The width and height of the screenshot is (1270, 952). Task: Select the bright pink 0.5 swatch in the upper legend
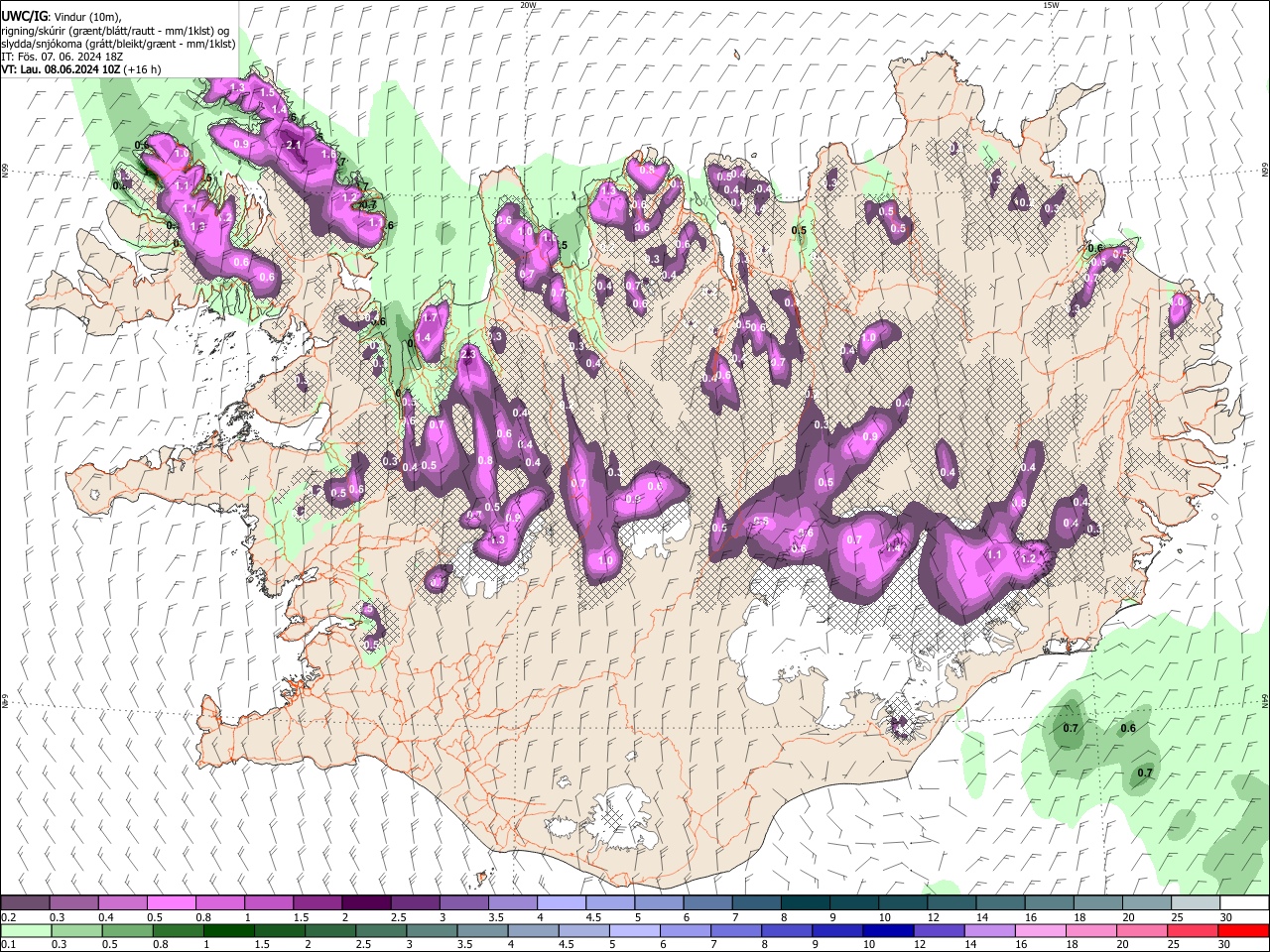pyautogui.click(x=171, y=903)
